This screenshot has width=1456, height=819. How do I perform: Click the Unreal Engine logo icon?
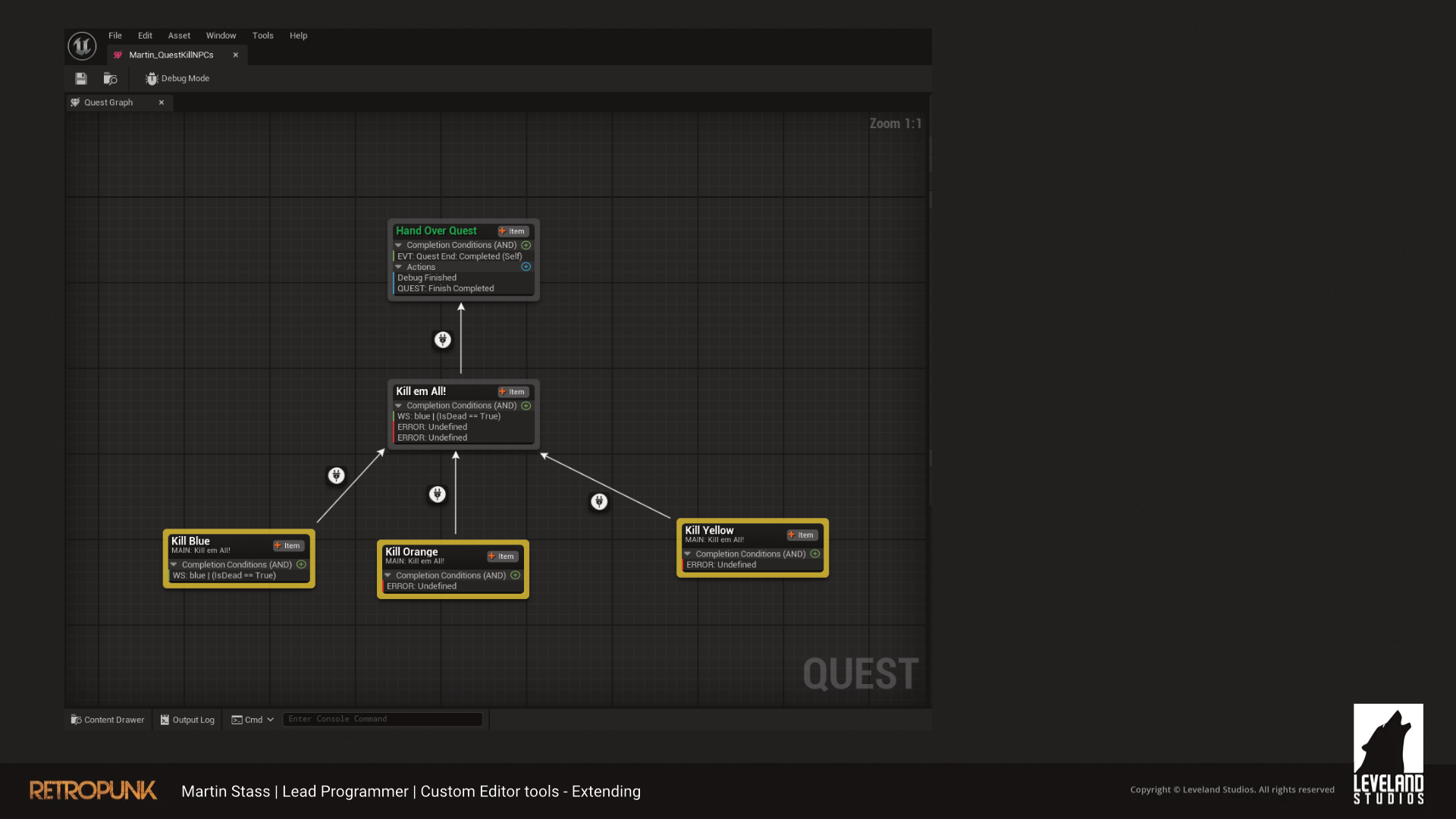point(82,46)
